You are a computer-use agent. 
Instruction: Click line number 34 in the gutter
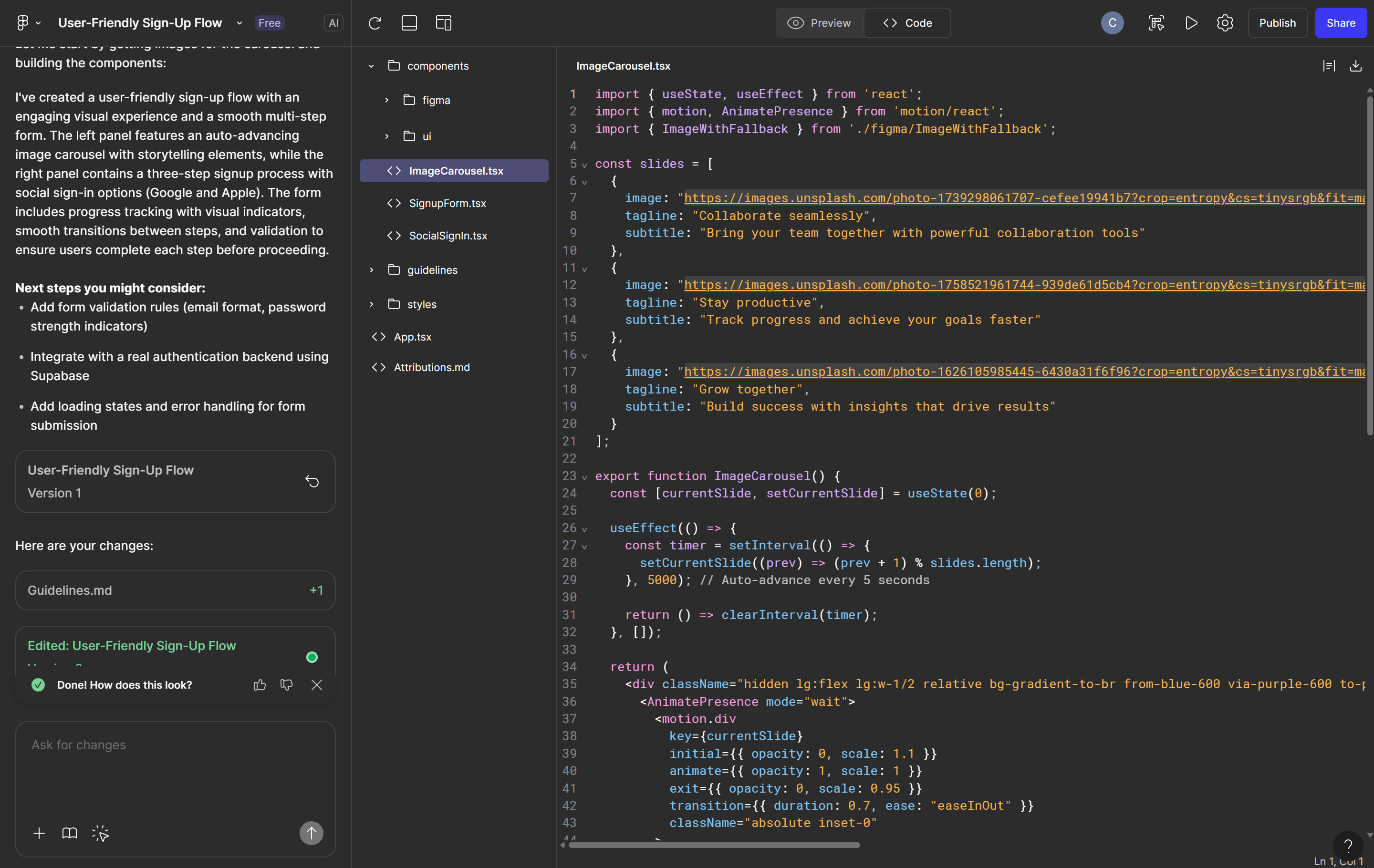coord(569,667)
